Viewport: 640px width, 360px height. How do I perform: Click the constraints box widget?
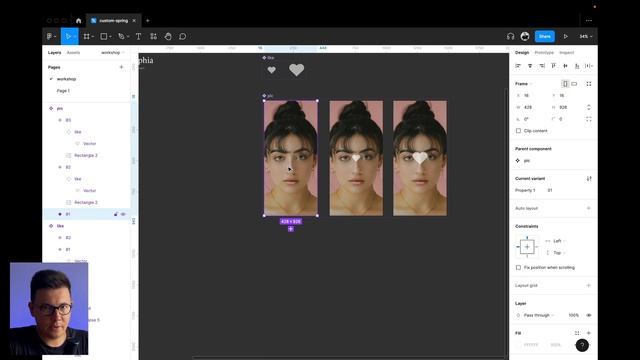tap(527, 247)
